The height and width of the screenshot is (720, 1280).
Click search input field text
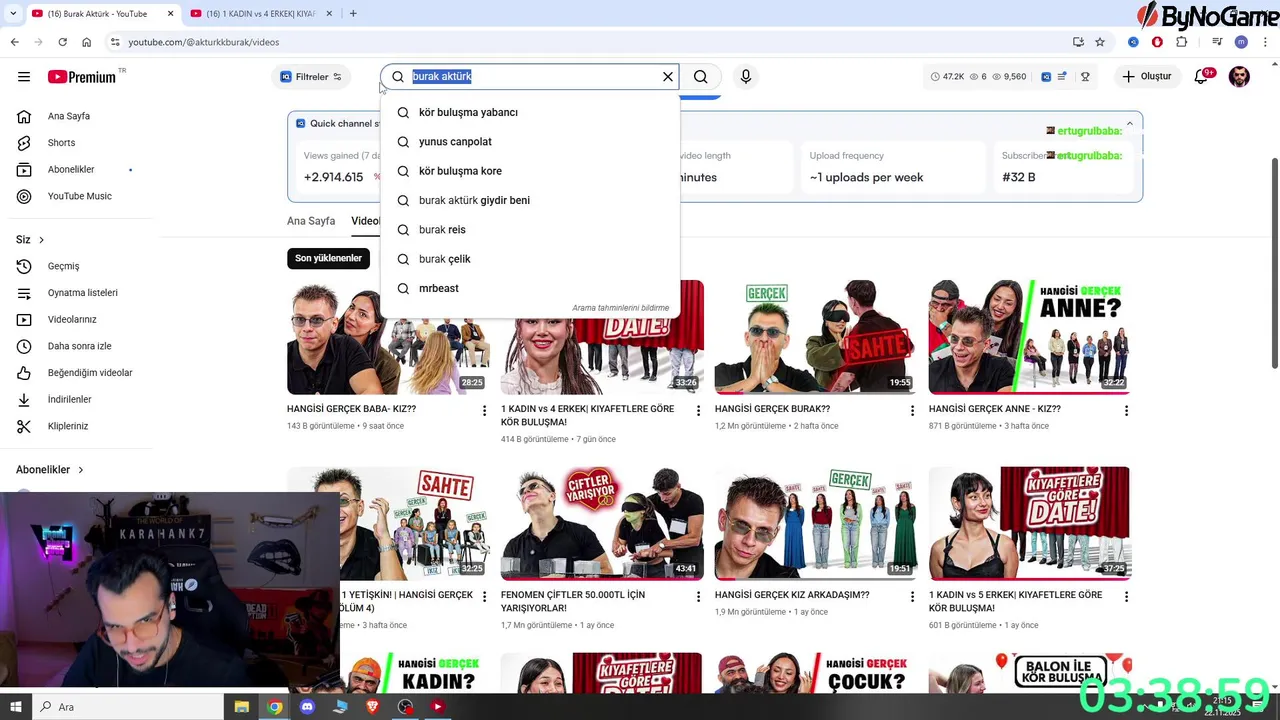point(442,77)
